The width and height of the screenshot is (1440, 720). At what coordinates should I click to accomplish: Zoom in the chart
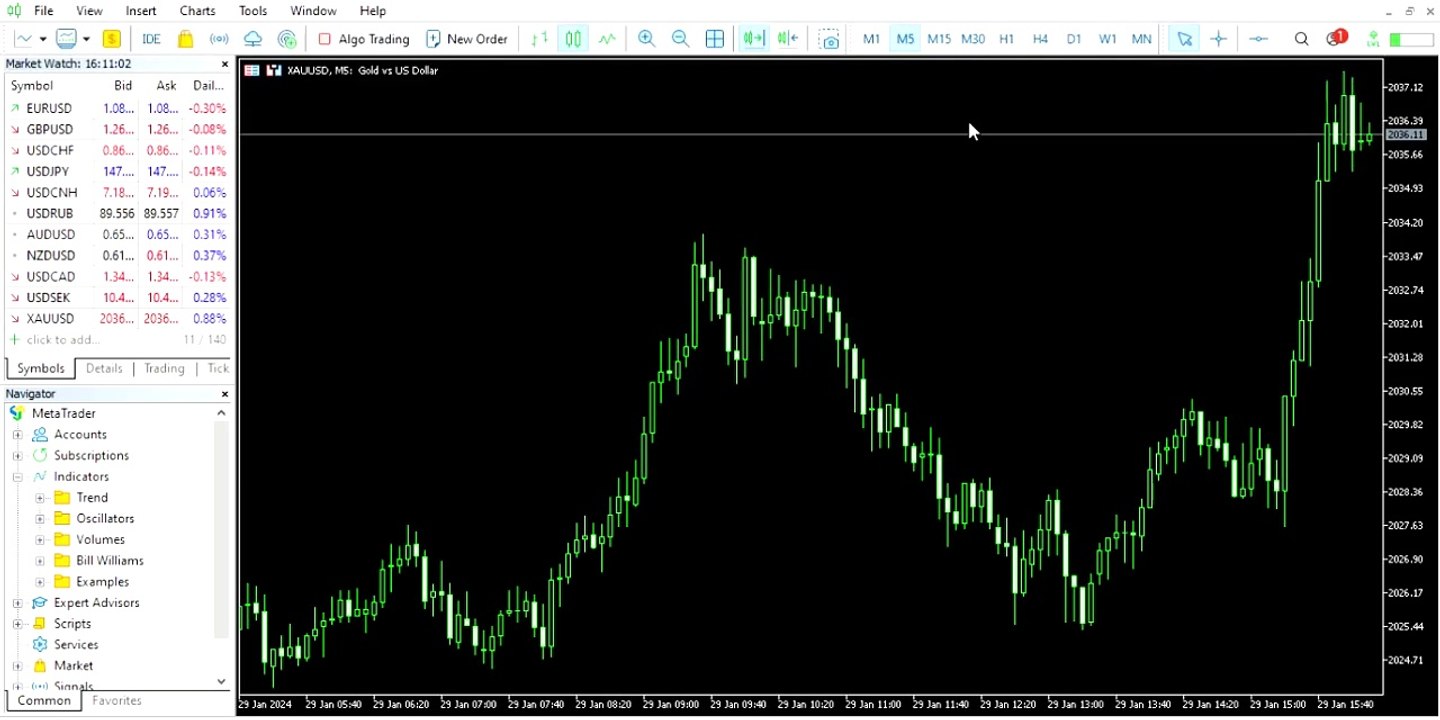tap(647, 39)
